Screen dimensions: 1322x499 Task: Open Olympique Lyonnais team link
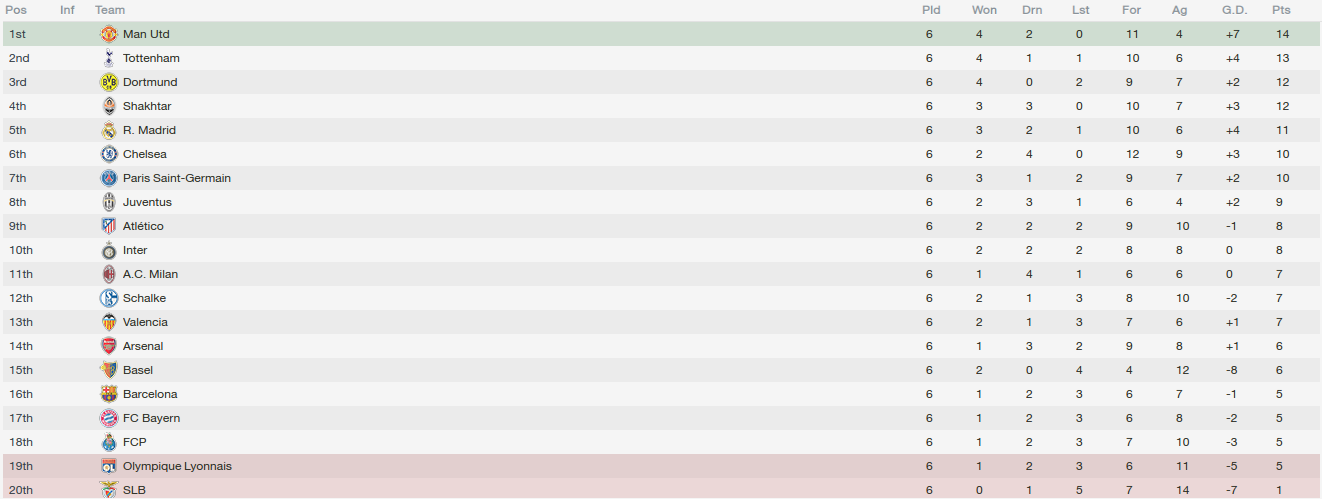pos(179,466)
